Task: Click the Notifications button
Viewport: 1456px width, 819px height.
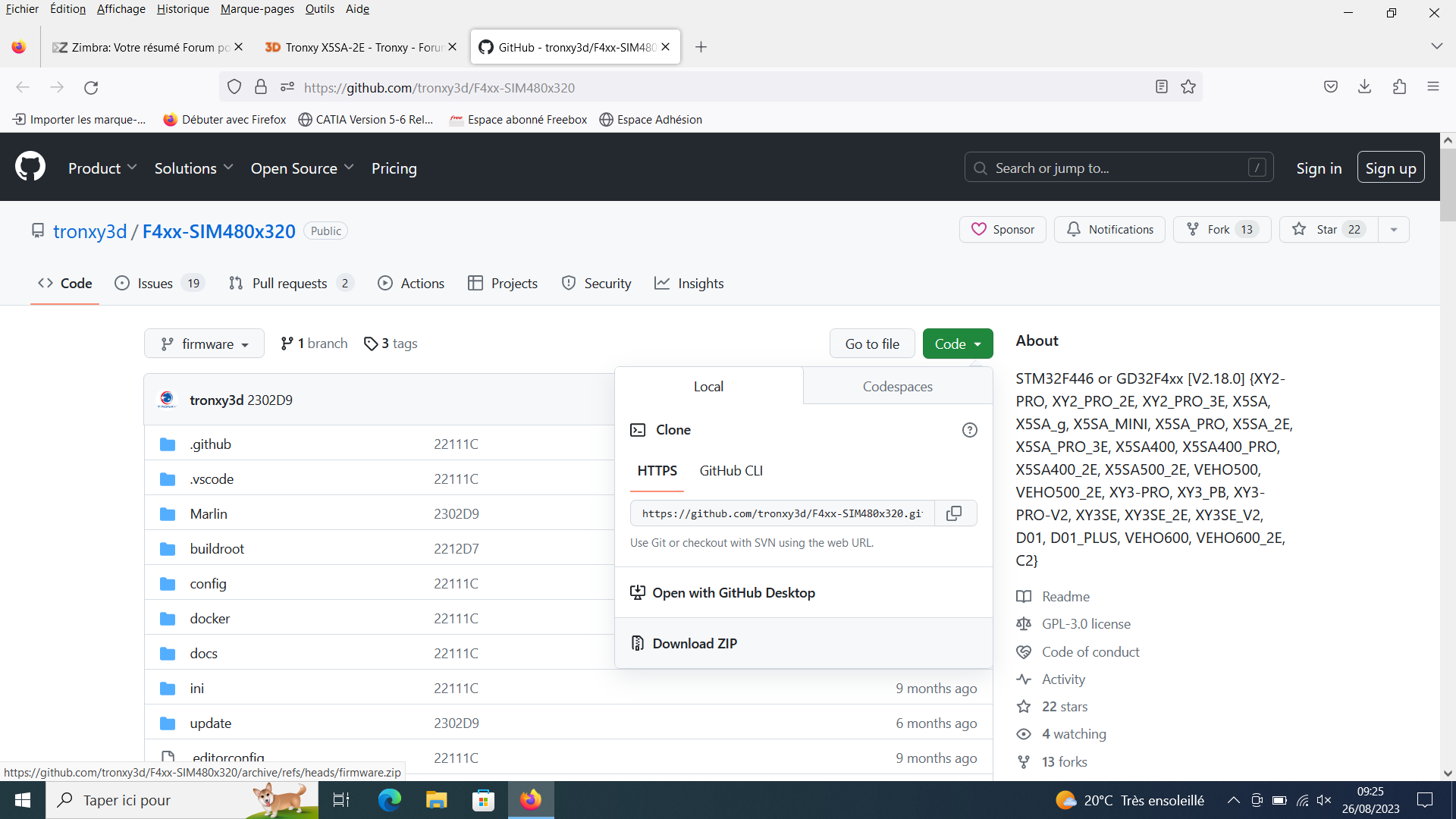Action: click(1109, 230)
